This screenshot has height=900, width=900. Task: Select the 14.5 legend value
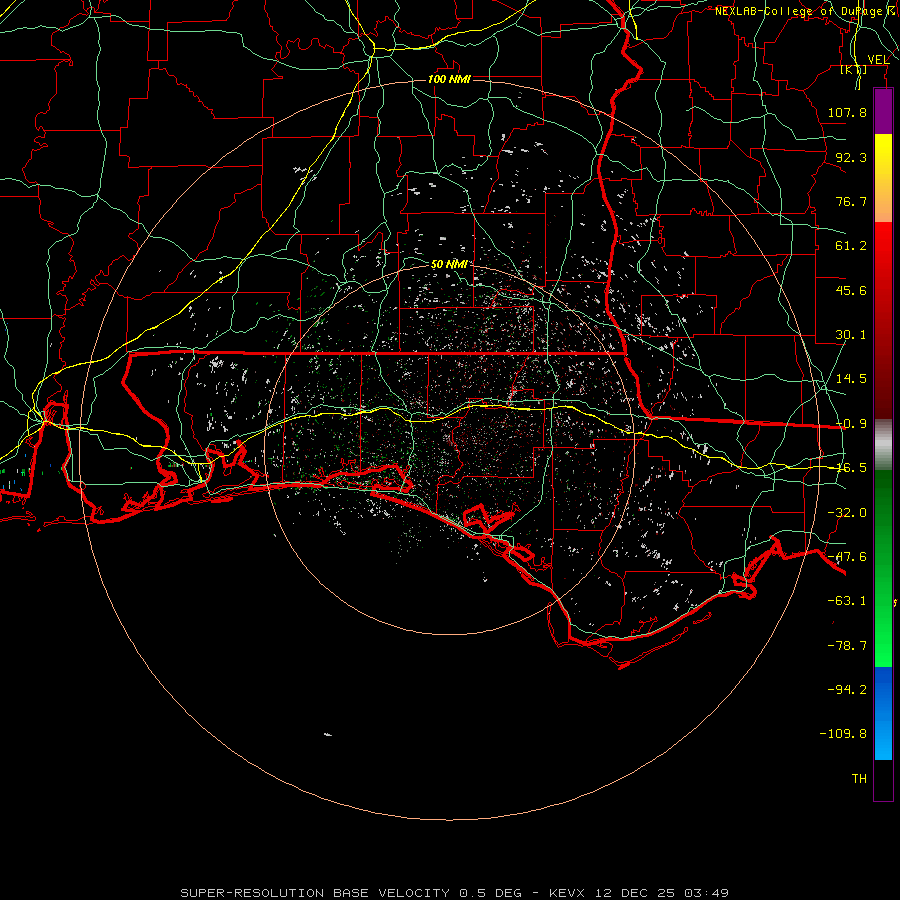851,379
